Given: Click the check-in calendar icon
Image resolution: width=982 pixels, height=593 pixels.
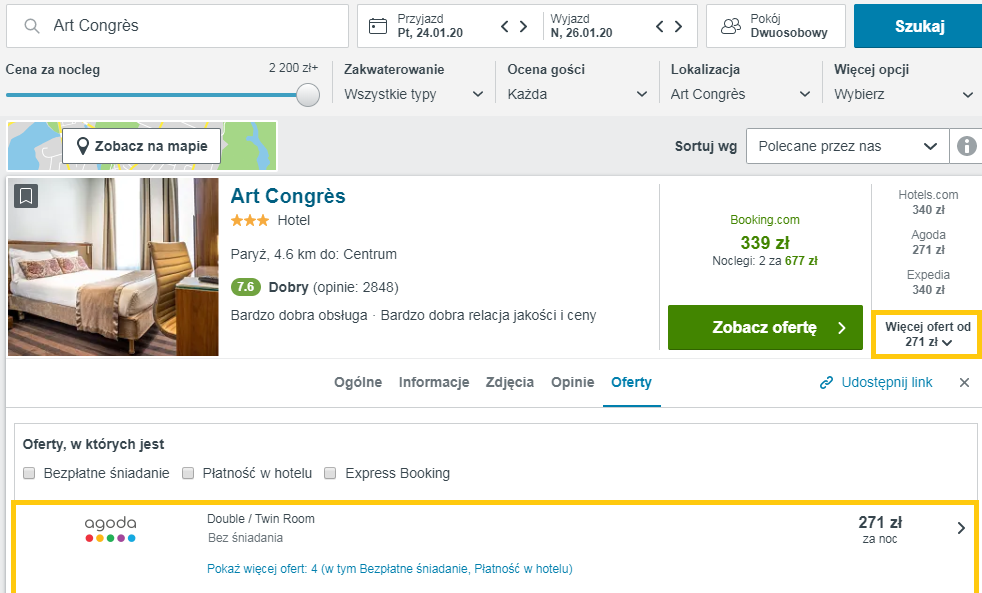Looking at the screenshot, I should (377, 26).
